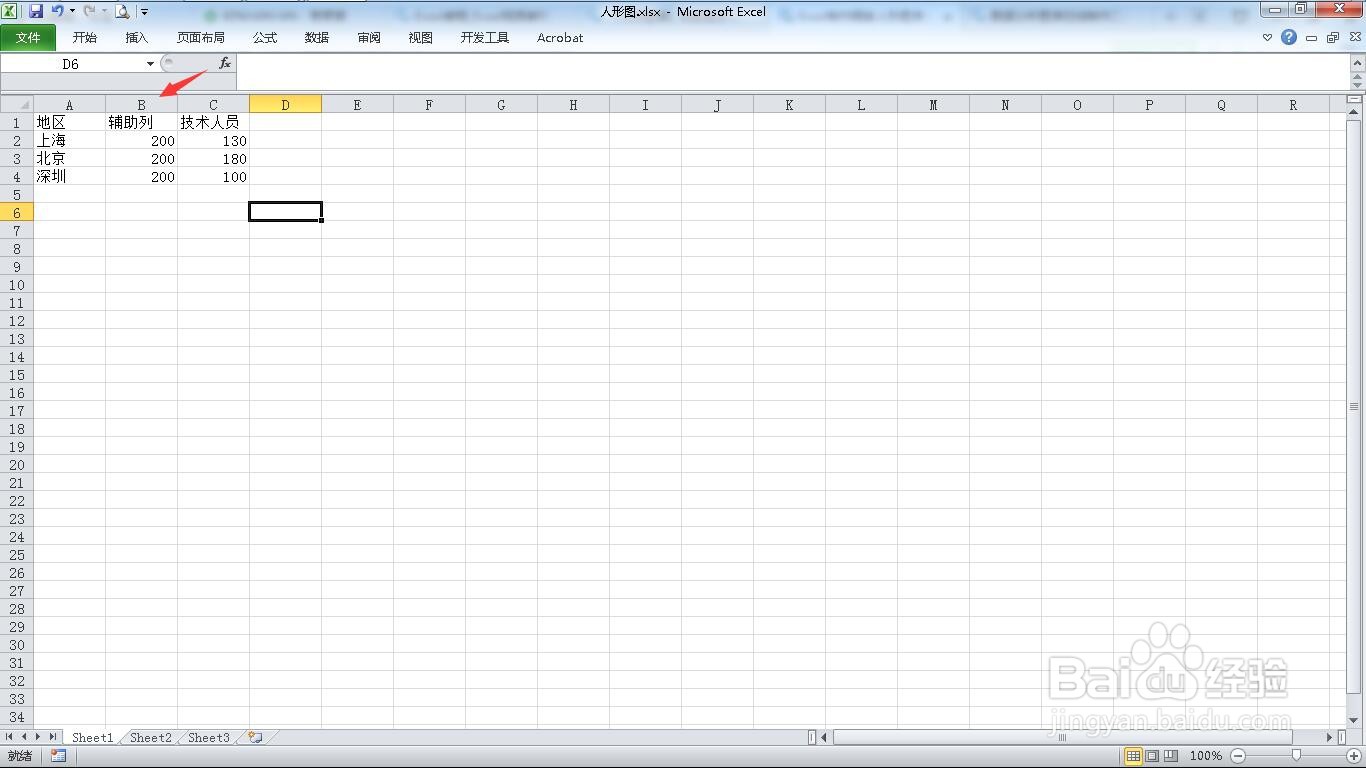Expand the ribbon with the chevron icon
The height and width of the screenshot is (768, 1366).
[x=1267, y=37]
